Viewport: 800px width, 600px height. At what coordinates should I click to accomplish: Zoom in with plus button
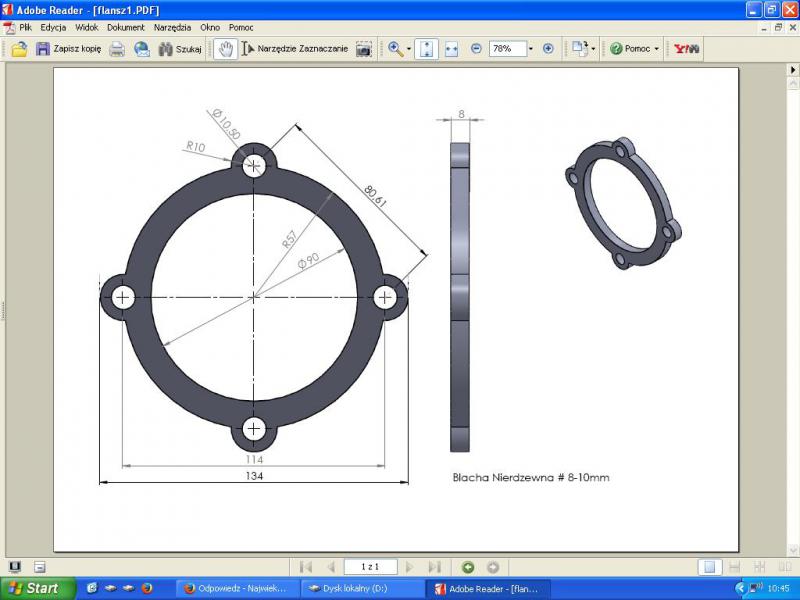548,49
